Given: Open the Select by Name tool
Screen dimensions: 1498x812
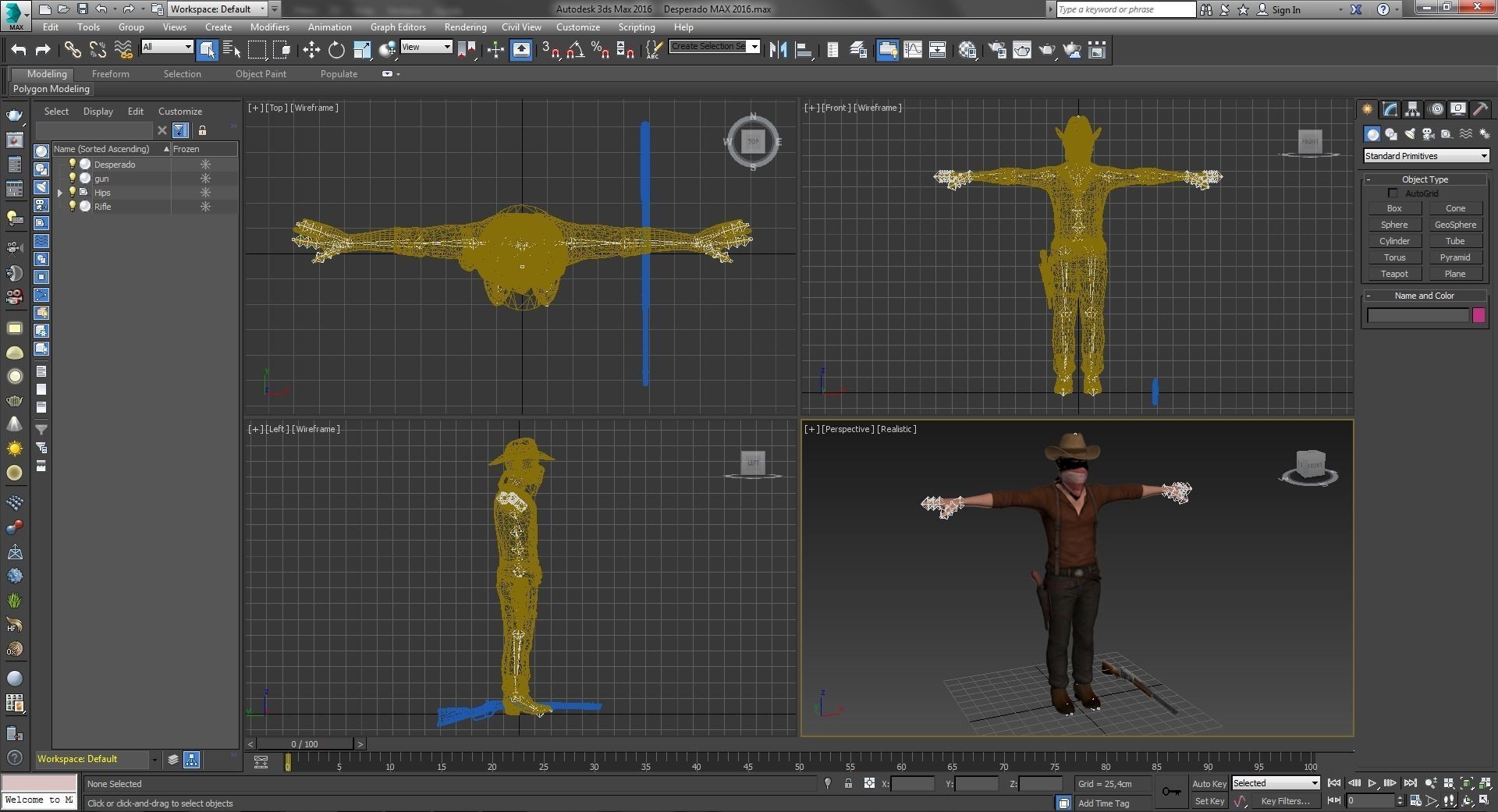Looking at the screenshot, I should click(232, 51).
